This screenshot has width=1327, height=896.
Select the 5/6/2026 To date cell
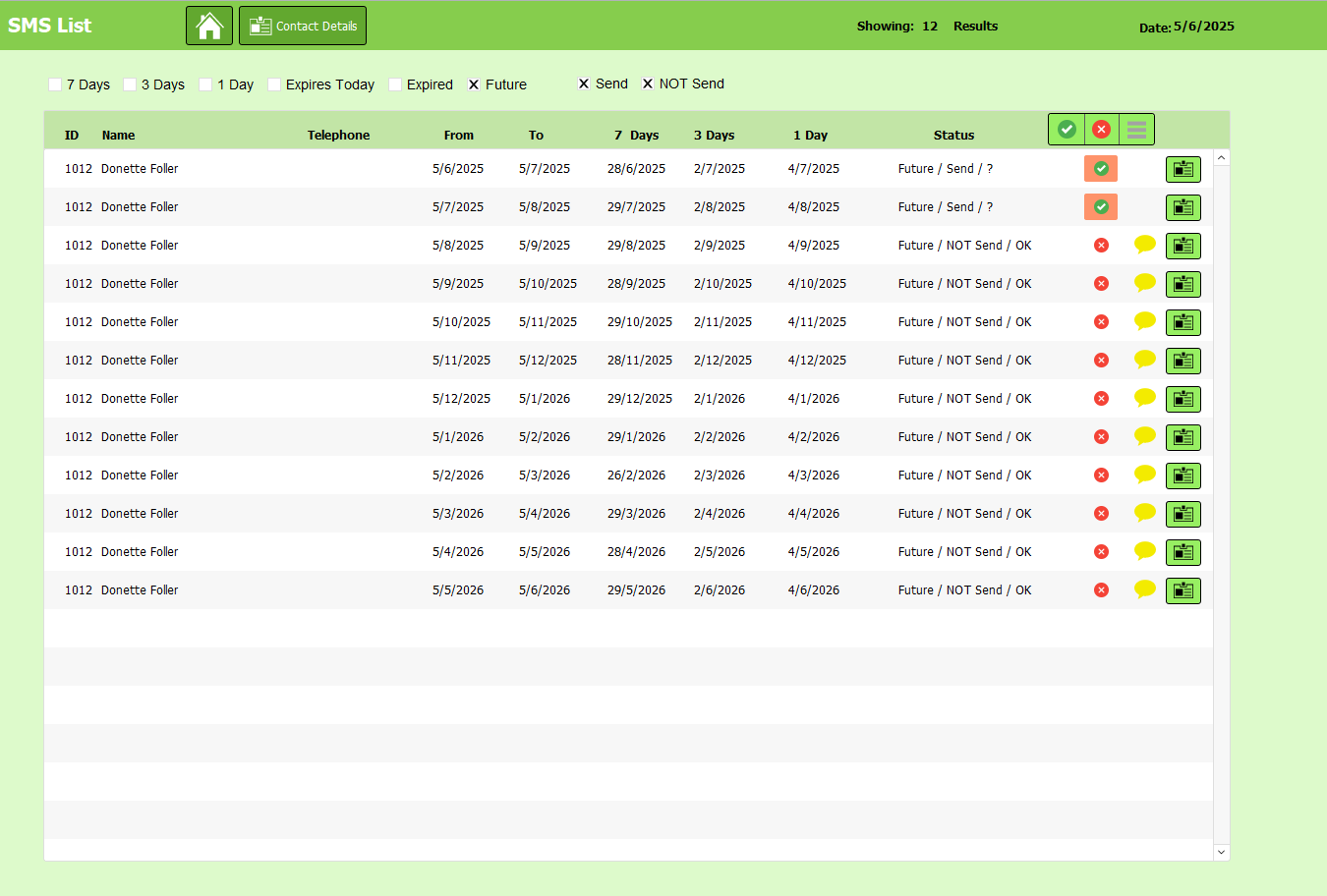click(545, 590)
